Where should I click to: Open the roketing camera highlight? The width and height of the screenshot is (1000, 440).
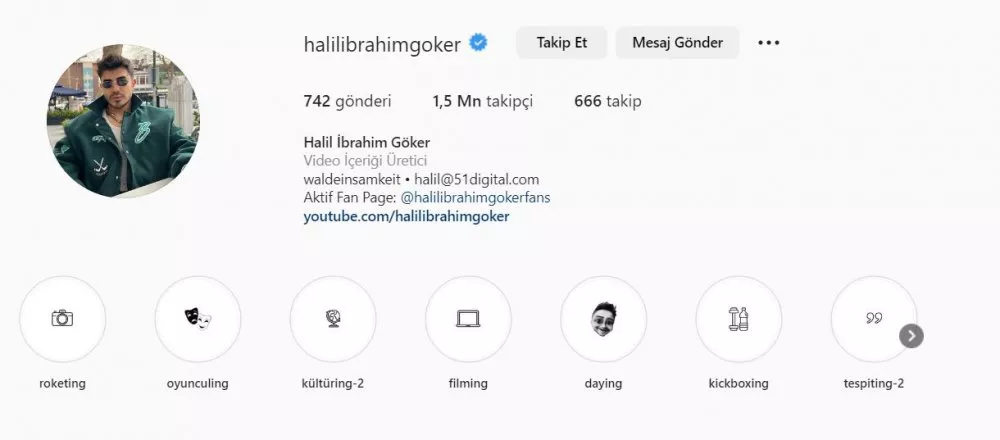point(62,319)
